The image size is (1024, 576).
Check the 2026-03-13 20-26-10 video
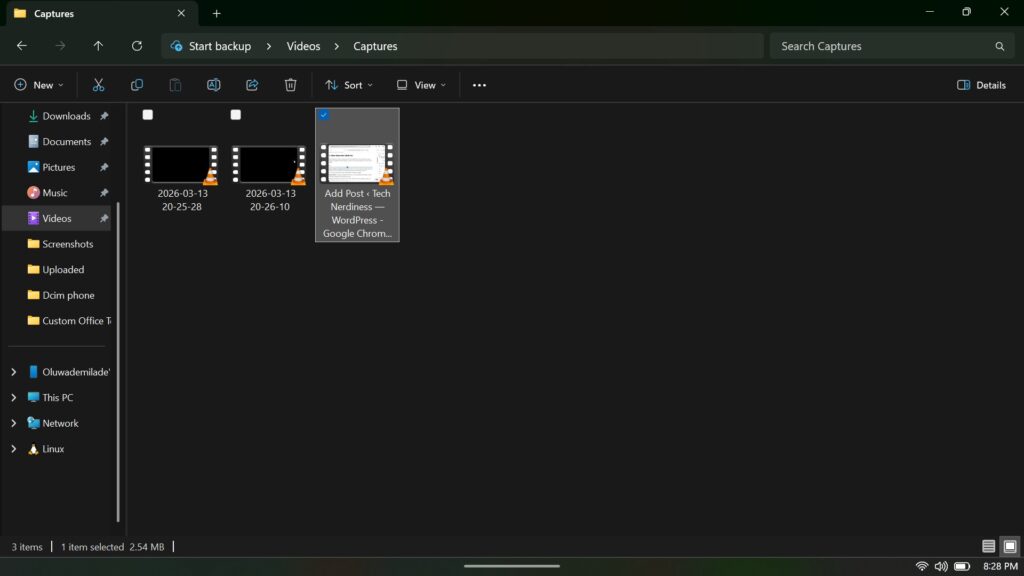click(x=236, y=115)
